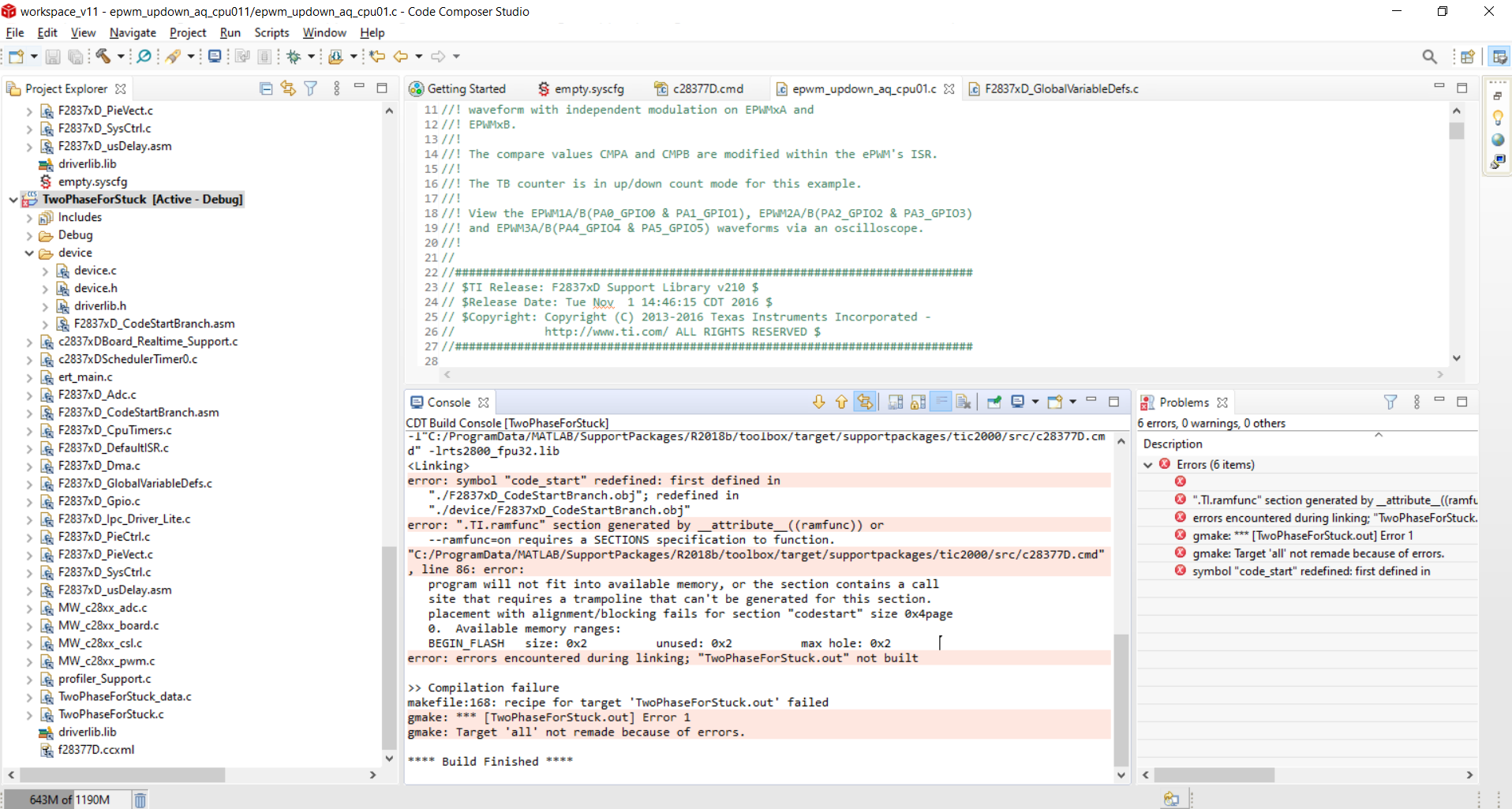The width and height of the screenshot is (1512, 809).
Task: Click the New wizard icon in toolbar
Action: (16, 56)
